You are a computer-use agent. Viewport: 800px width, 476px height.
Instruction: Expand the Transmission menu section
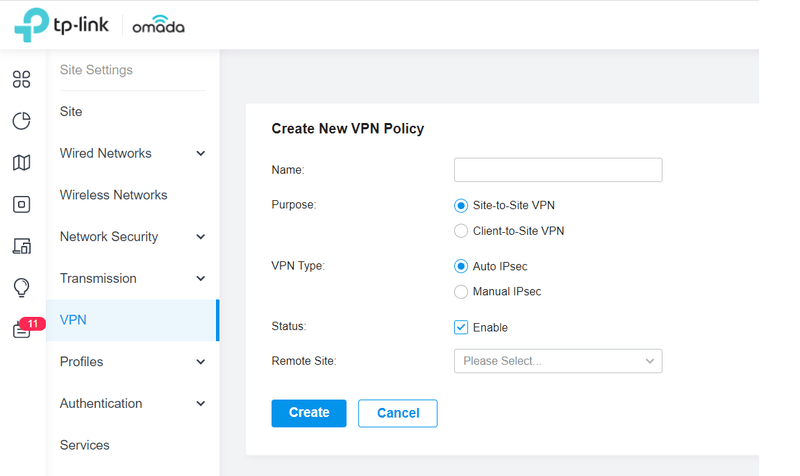click(x=132, y=278)
